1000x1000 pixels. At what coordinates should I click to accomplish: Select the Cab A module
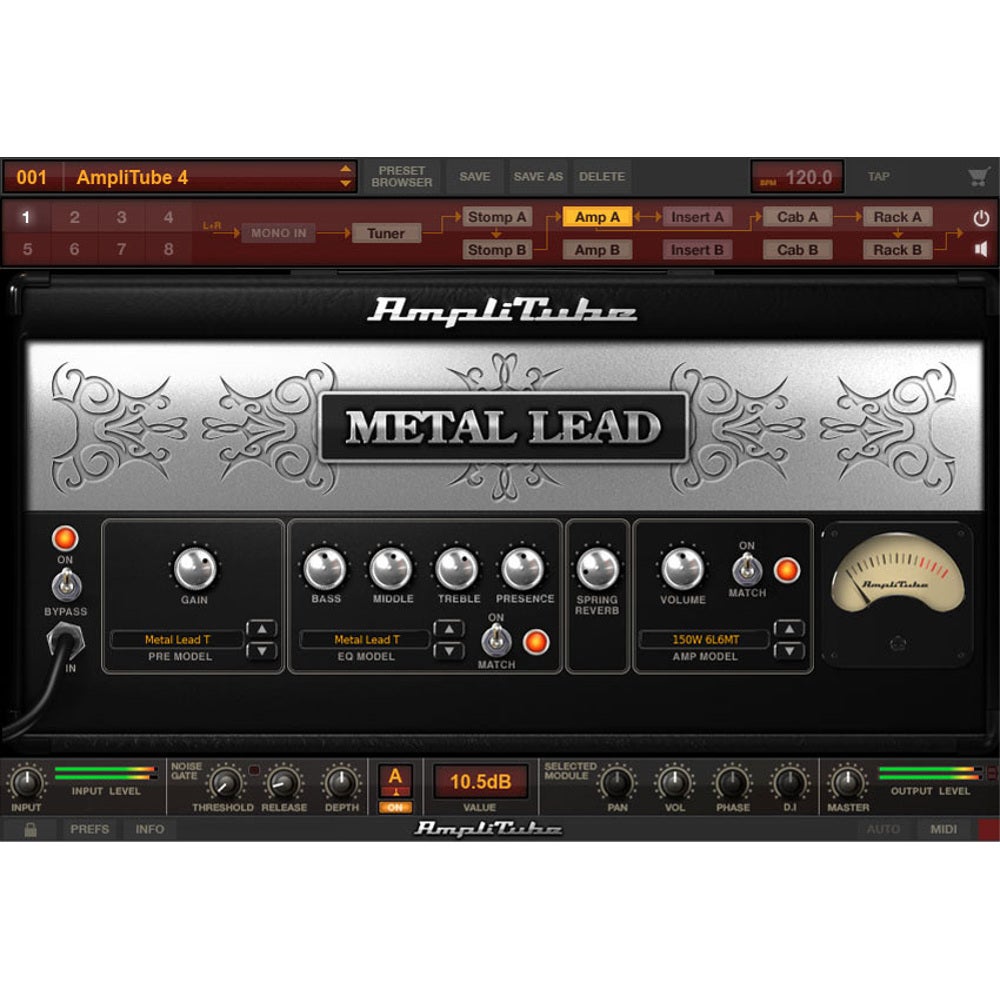click(x=797, y=217)
